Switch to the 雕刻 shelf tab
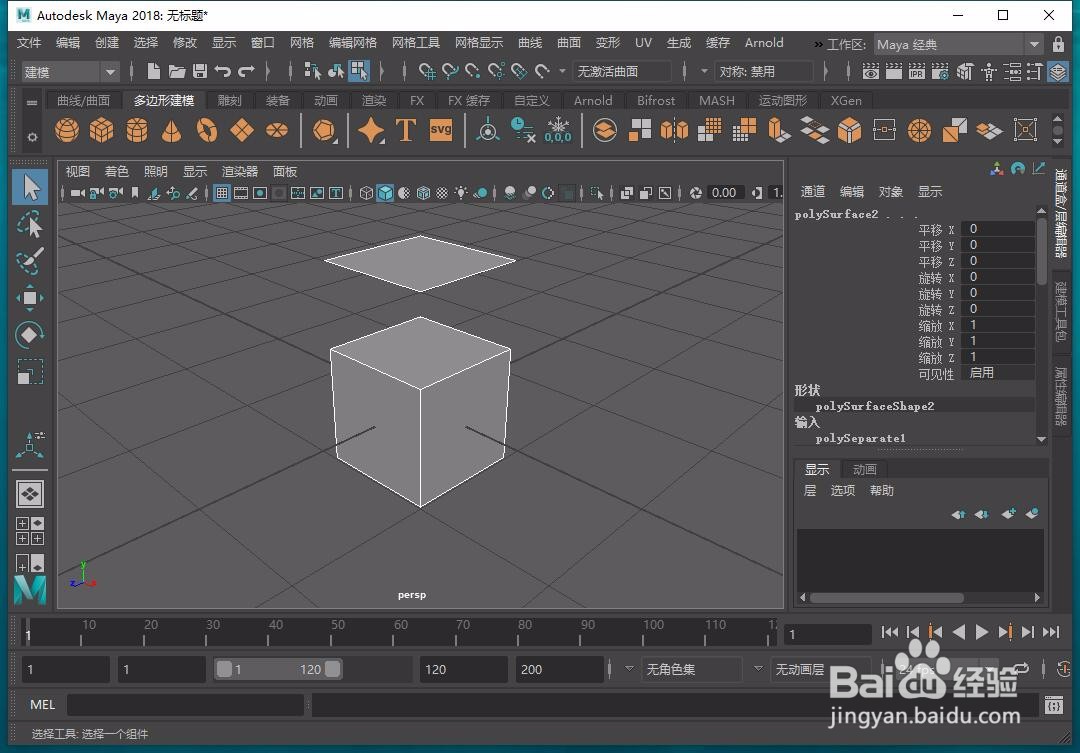This screenshot has width=1080, height=753. (x=229, y=101)
